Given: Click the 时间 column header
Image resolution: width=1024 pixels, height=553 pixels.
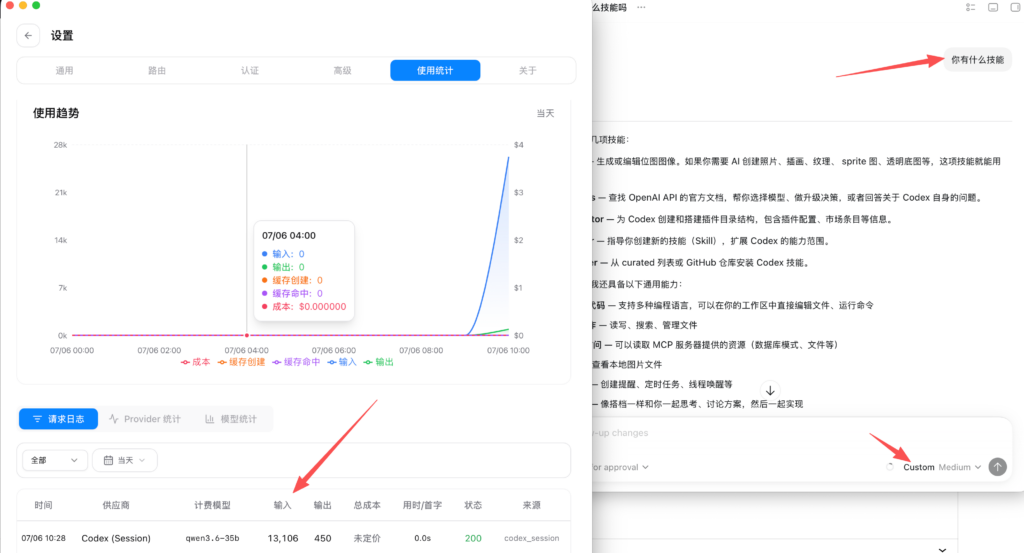Looking at the screenshot, I should pyautogui.click(x=43, y=505).
